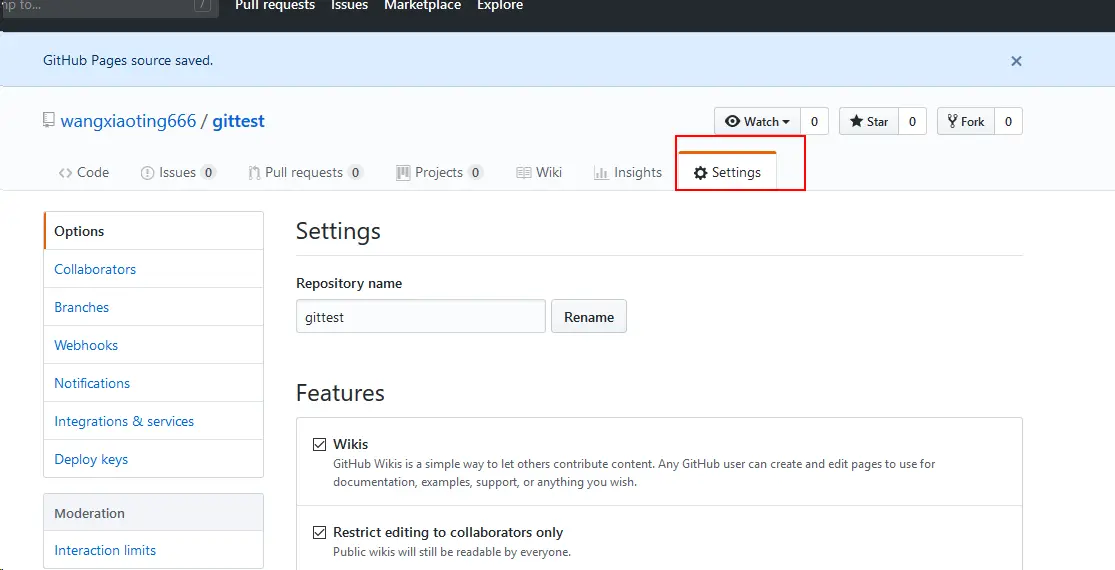Select Options in the settings sidebar
Screen dimensions: 1115x570
[154, 231]
